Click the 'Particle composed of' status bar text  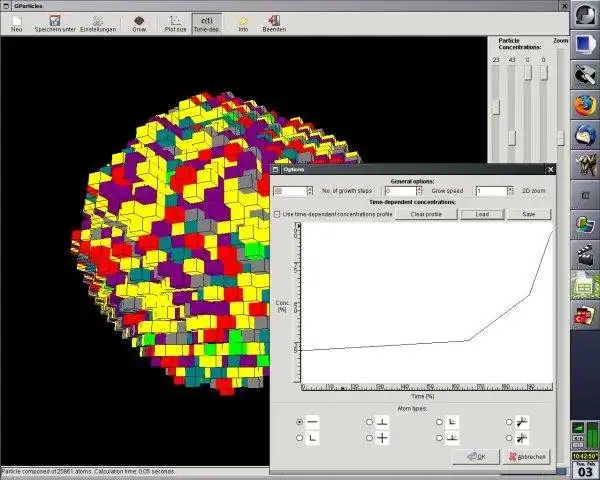(x=88, y=472)
